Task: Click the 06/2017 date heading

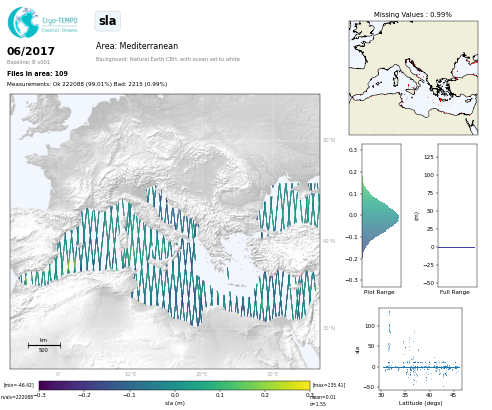Action: click(31, 51)
